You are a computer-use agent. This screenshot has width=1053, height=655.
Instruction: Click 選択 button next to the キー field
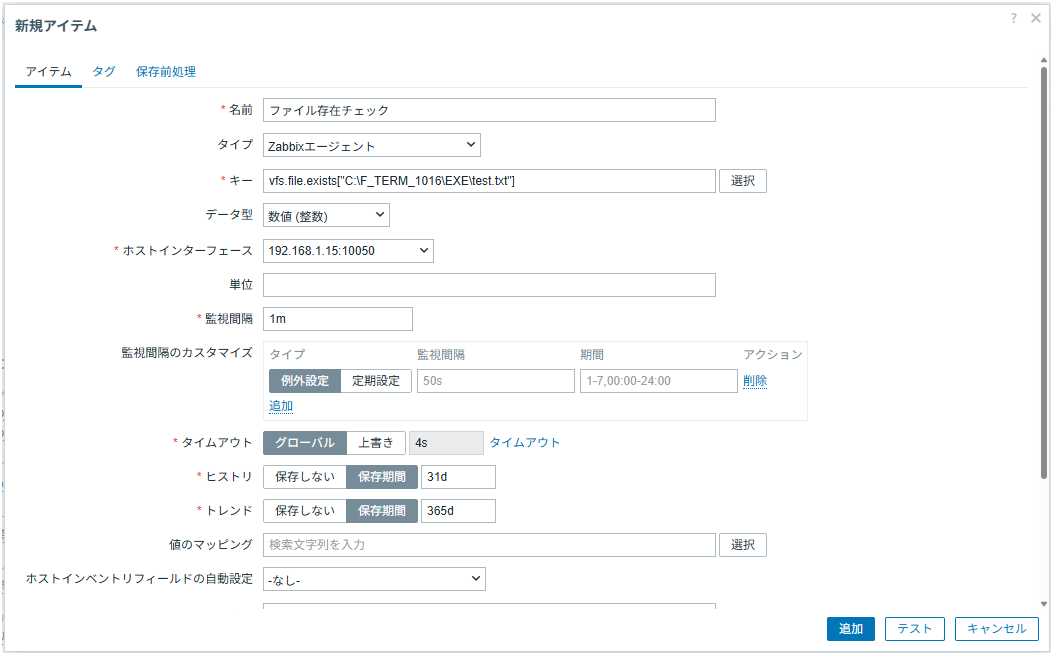coord(742,181)
